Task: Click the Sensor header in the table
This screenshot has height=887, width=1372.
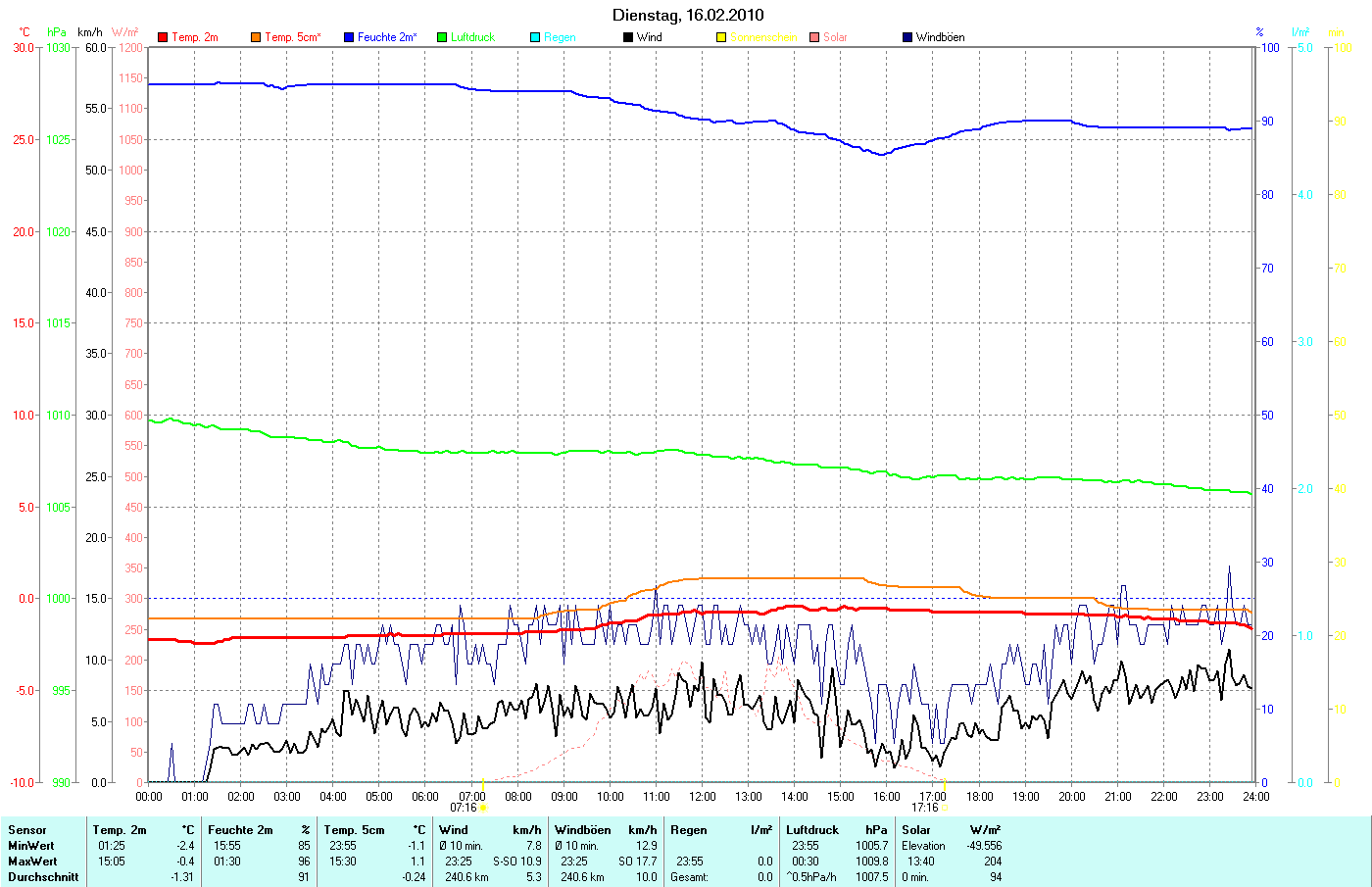Action: [27, 830]
